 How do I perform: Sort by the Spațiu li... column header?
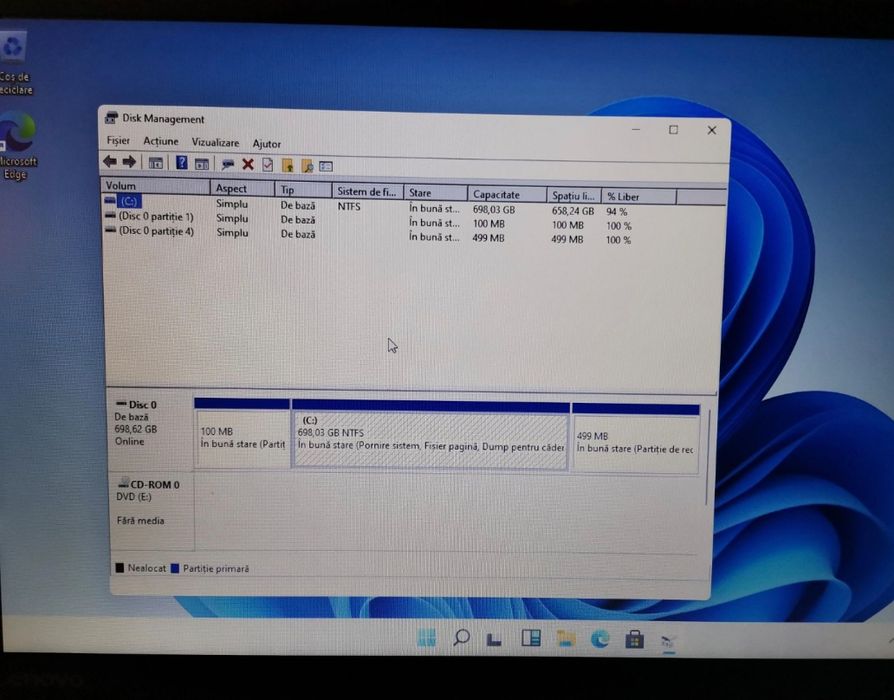[x=574, y=196]
